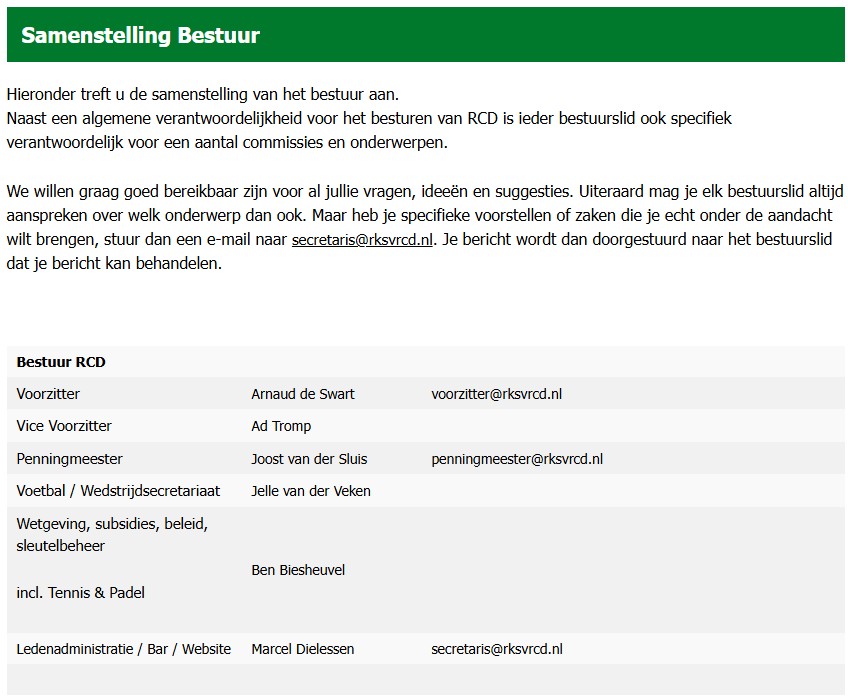This screenshot has height=698, width=848.
Task: Click the Penningmeester role label
Action: 69,459
